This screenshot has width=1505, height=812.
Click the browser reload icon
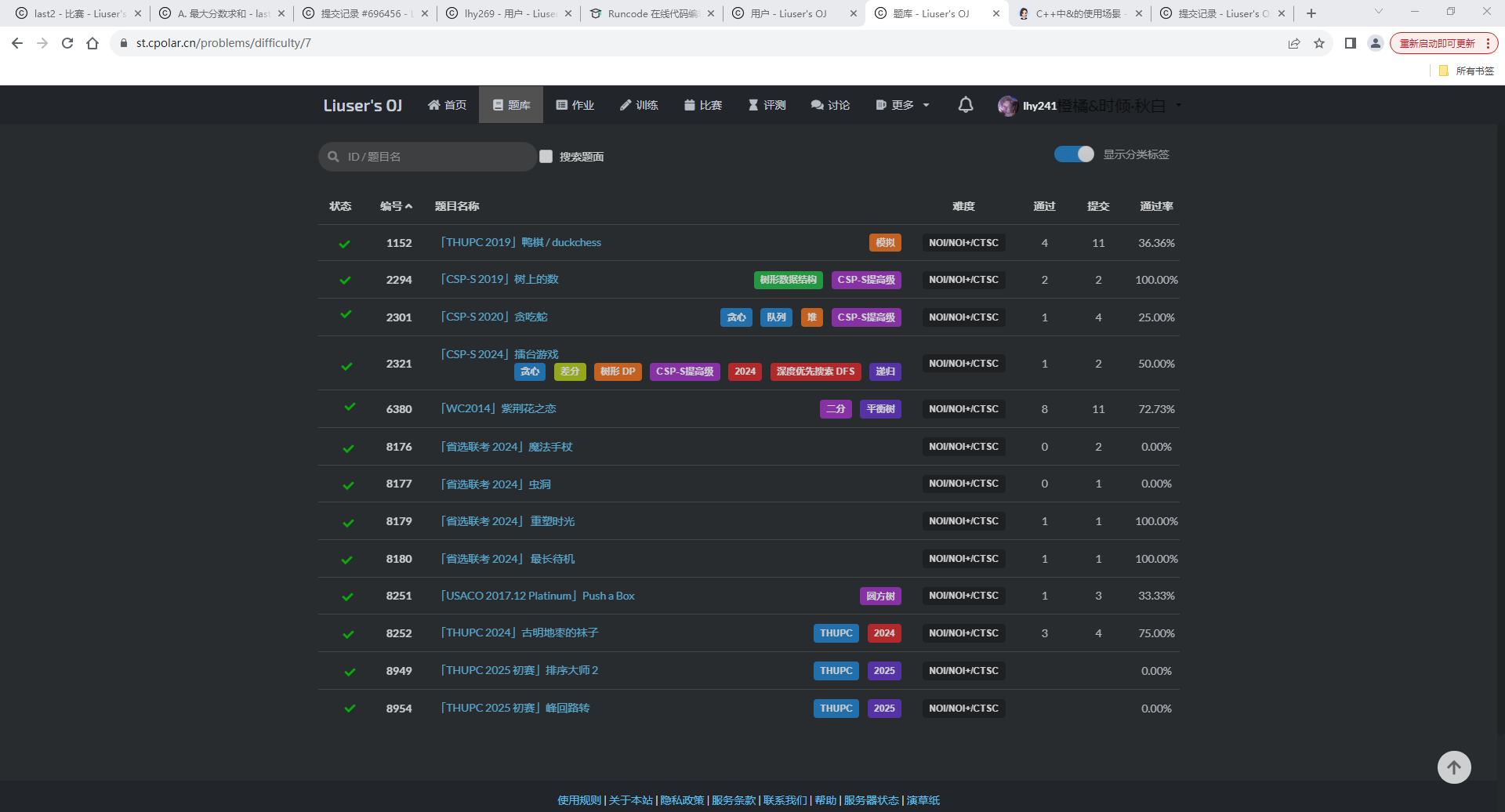coord(67,43)
